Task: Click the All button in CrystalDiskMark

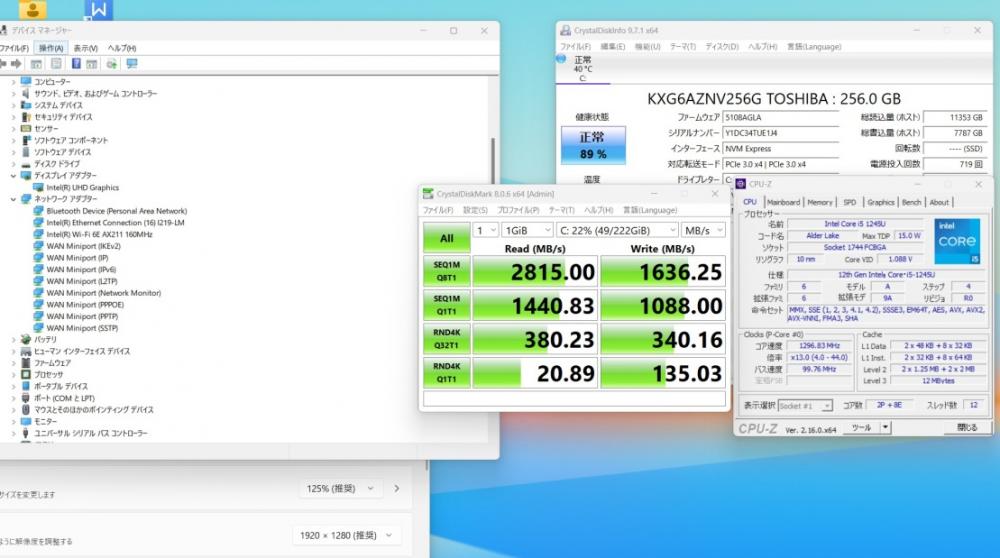Action: (446, 238)
